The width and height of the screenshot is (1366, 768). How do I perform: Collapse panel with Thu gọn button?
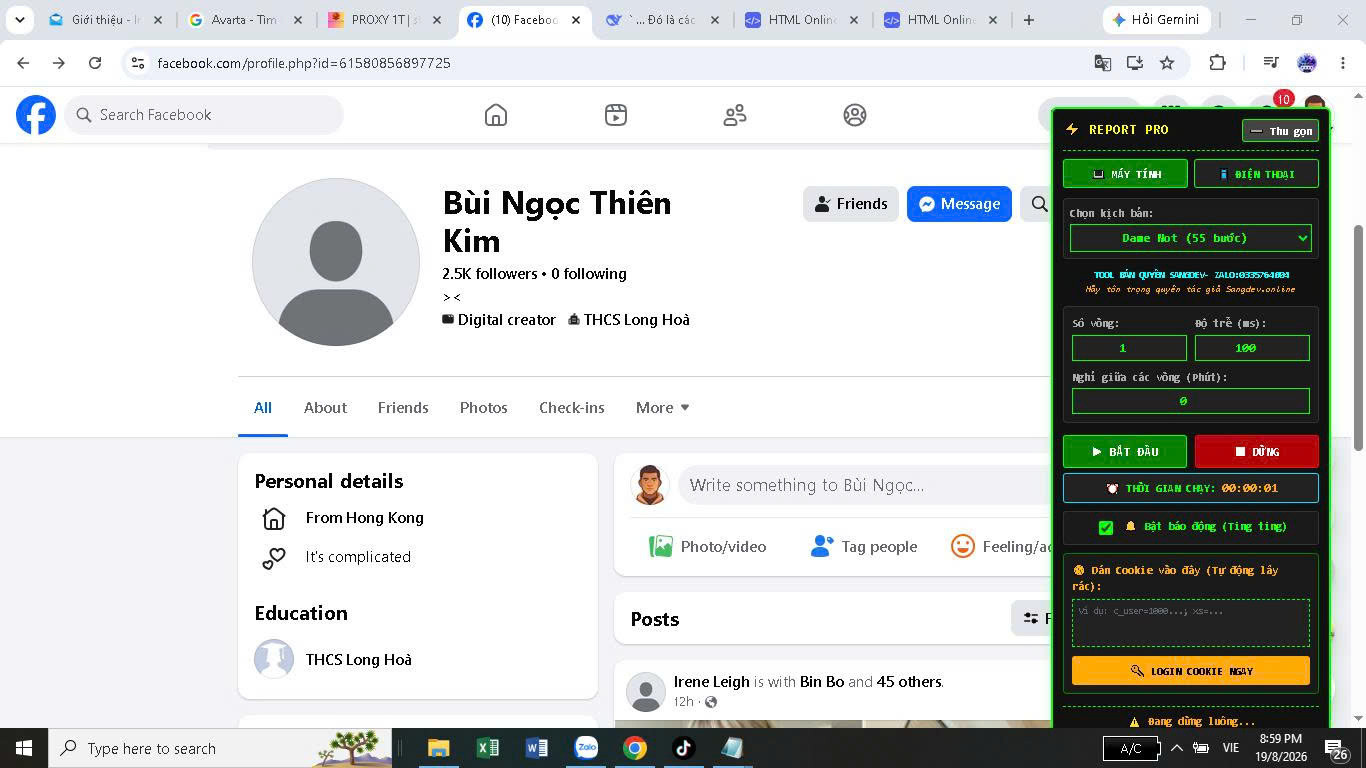[1280, 131]
